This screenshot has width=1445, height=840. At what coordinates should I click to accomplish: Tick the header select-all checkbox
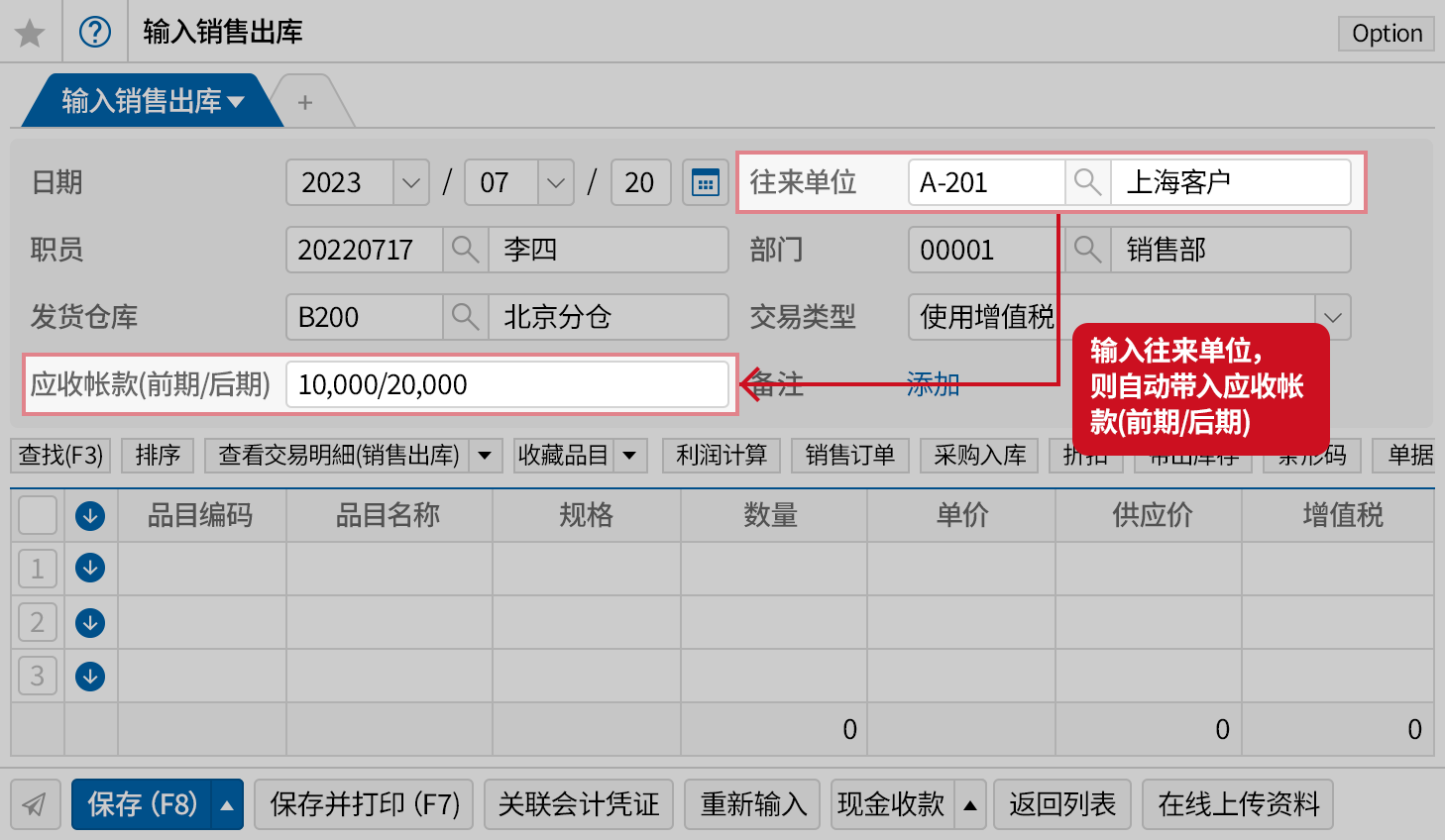point(38,515)
